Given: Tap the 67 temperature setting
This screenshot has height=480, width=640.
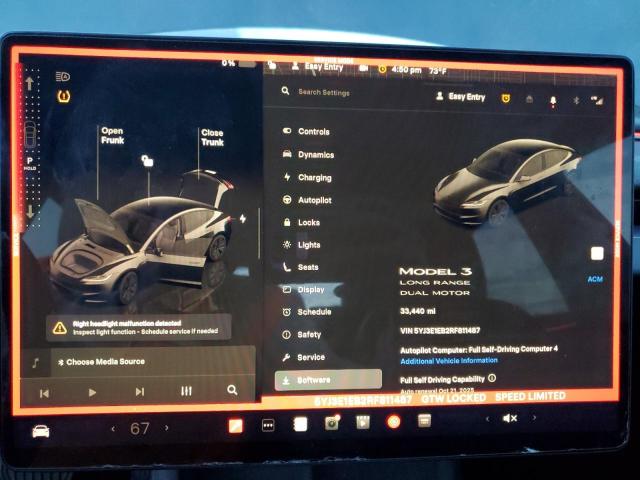Looking at the screenshot, I should [x=140, y=429].
